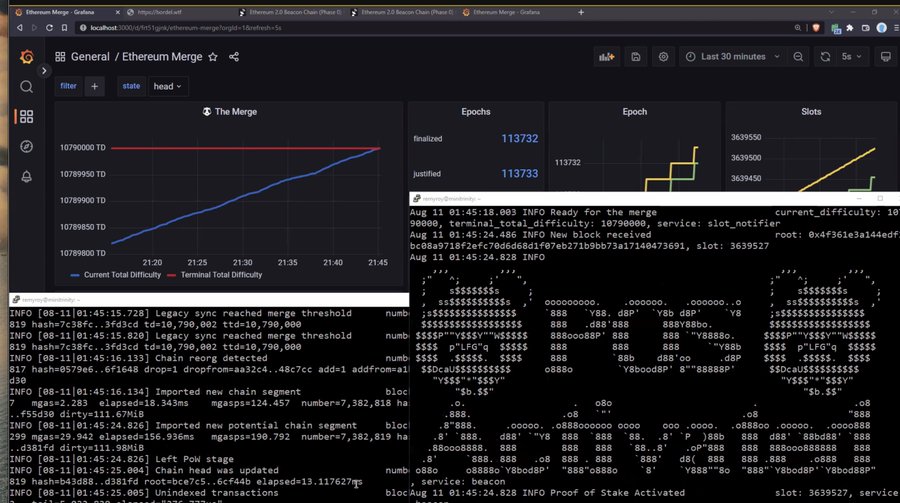Share the dashboard using the share icon
The image size is (900, 503).
(234, 57)
